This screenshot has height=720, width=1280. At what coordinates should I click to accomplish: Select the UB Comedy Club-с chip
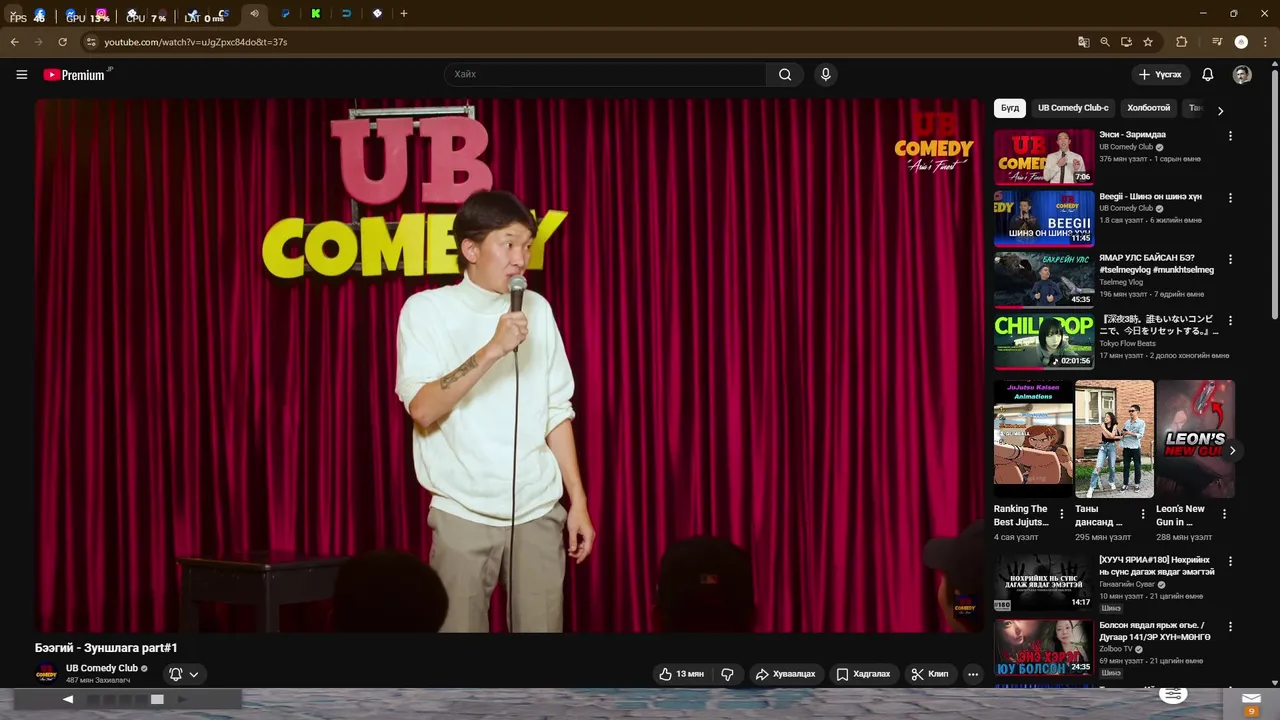click(x=1073, y=108)
